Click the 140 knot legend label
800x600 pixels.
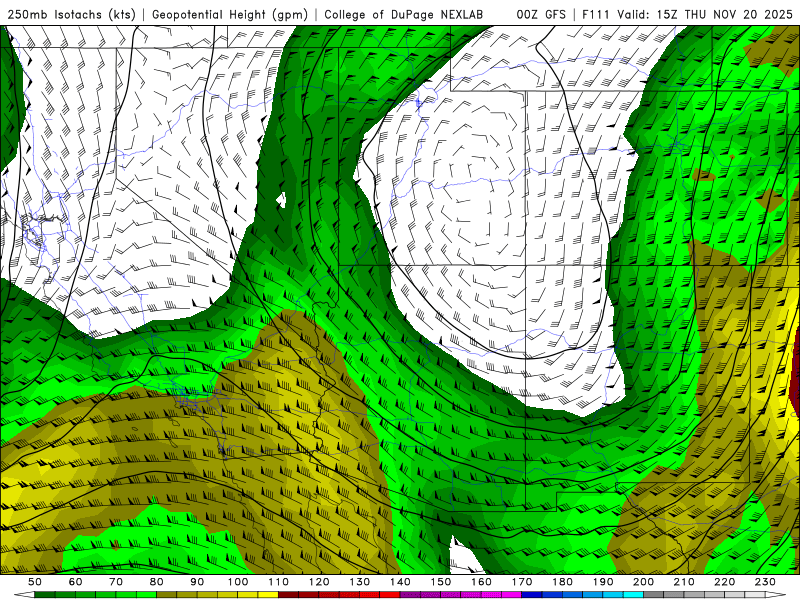tap(400, 582)
